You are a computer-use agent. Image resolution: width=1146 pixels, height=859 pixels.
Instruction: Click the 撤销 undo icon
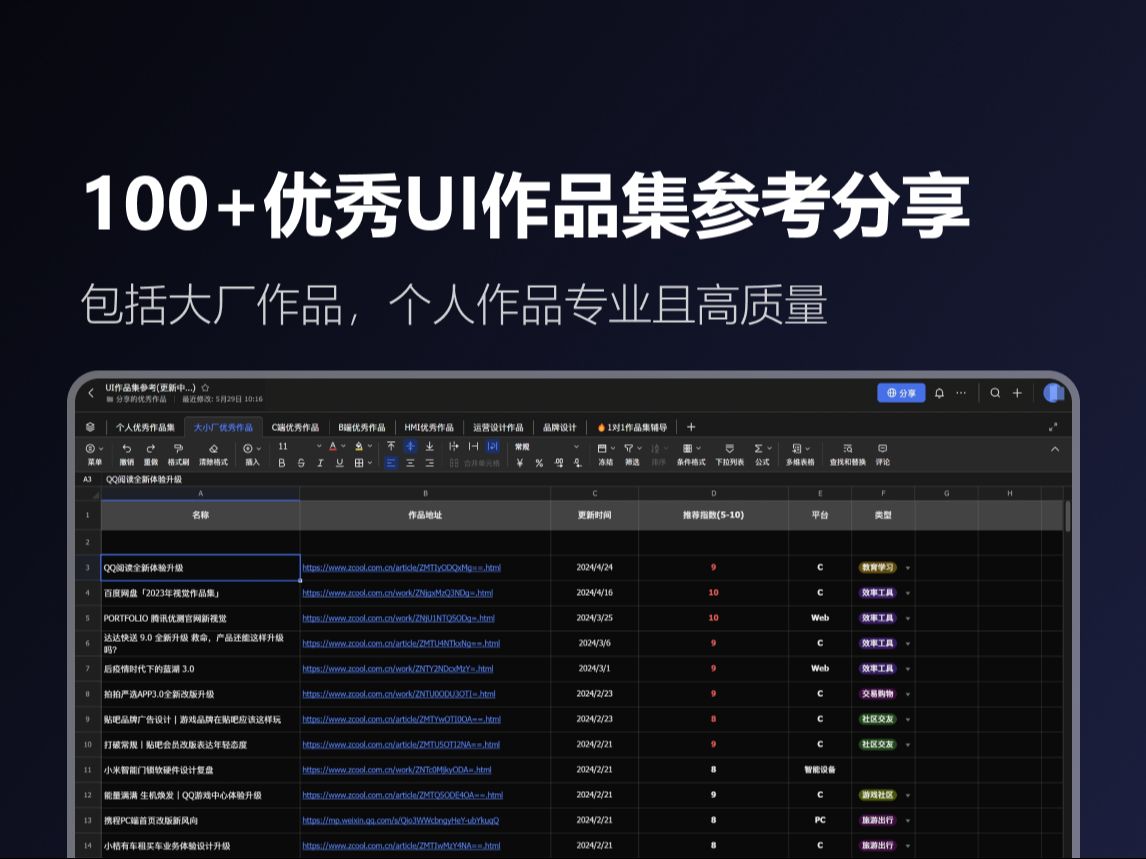126,448
